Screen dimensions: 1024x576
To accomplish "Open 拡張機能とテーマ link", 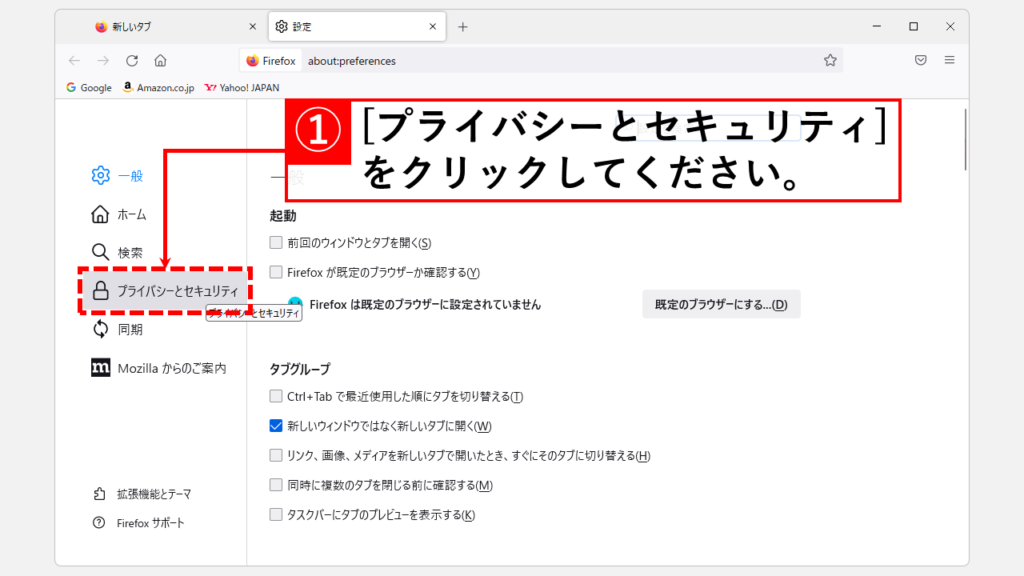I will tap(153, 494).
